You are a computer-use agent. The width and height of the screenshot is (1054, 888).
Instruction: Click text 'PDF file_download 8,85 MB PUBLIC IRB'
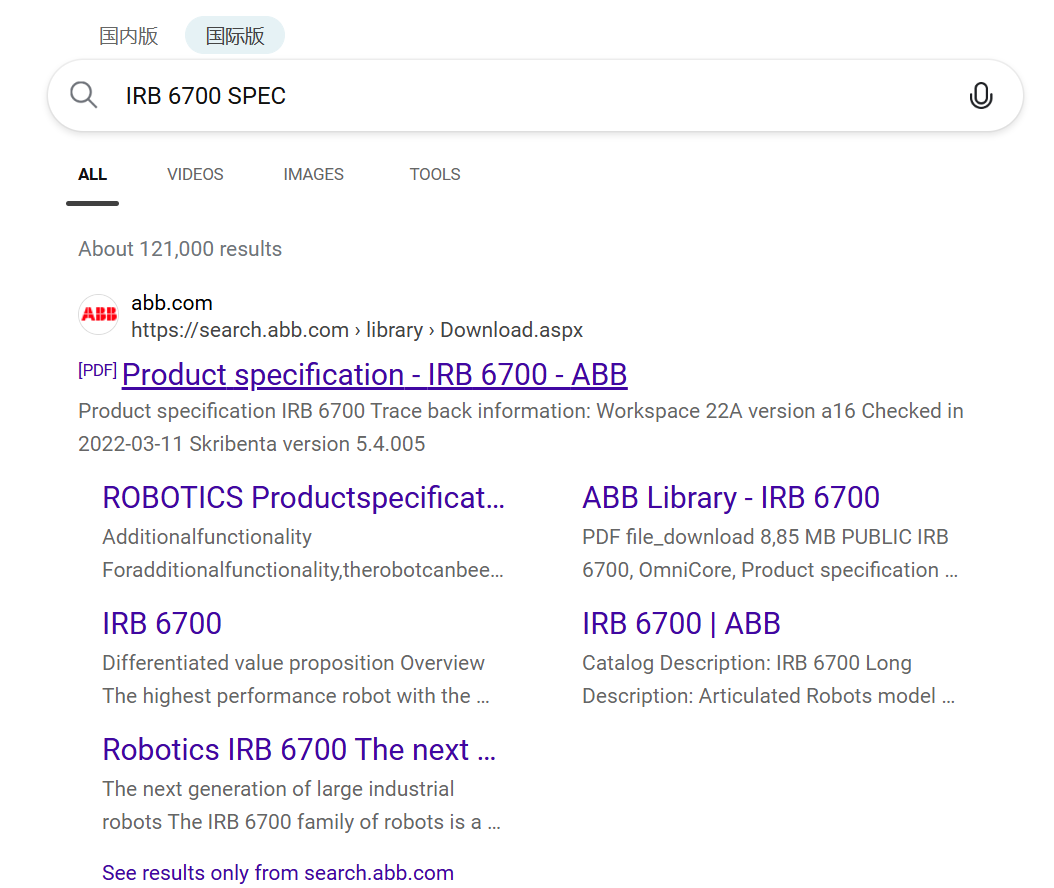(765, 537)
